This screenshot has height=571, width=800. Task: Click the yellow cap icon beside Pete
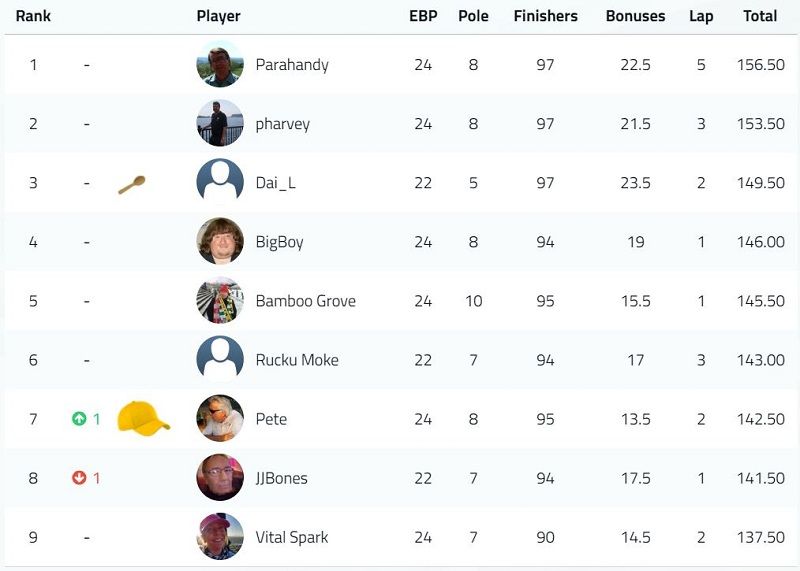point(143,418)
